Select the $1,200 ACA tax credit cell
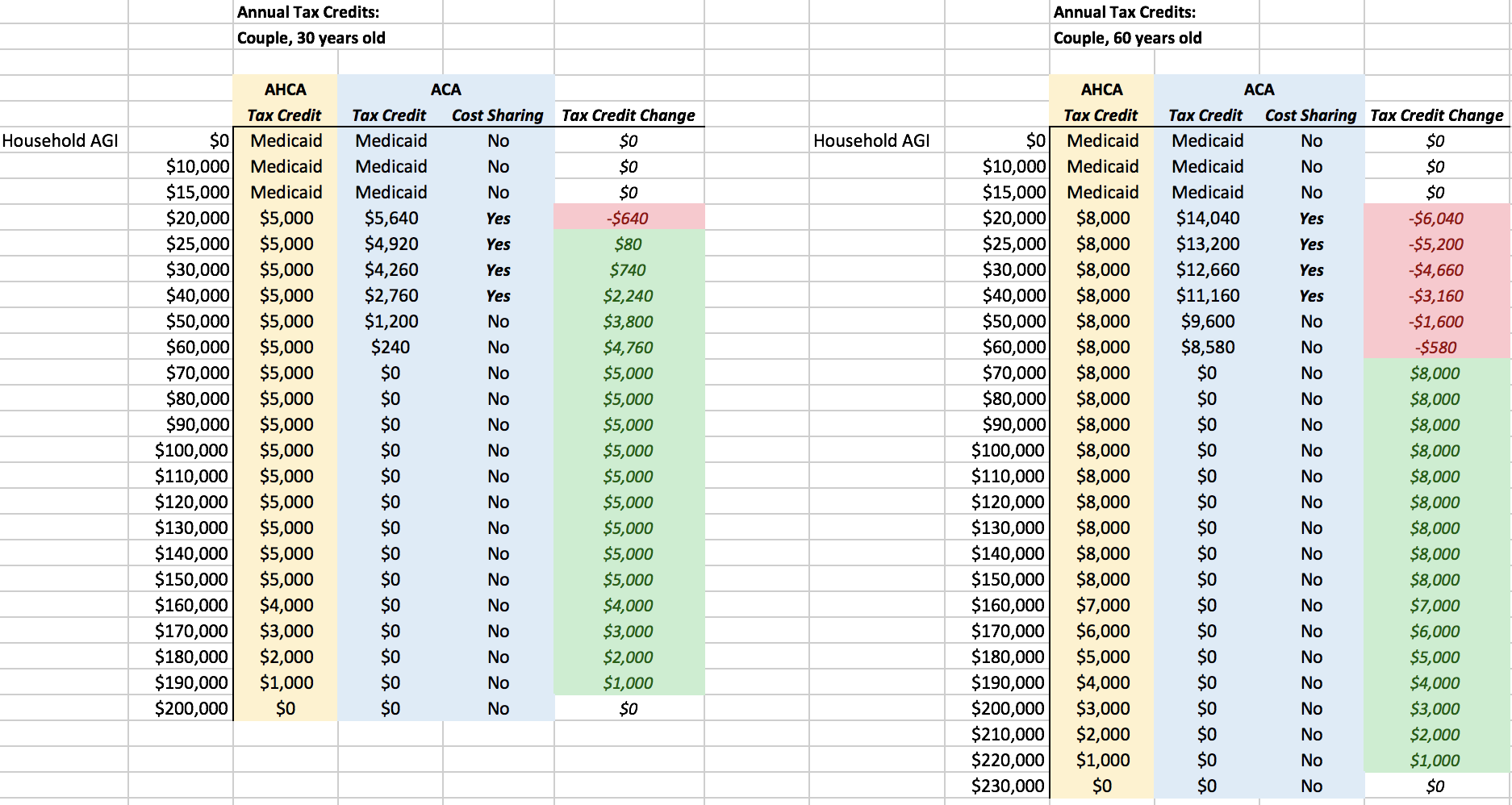Image resolution: width=1512 pixels, height=805 pixels. 391,322
